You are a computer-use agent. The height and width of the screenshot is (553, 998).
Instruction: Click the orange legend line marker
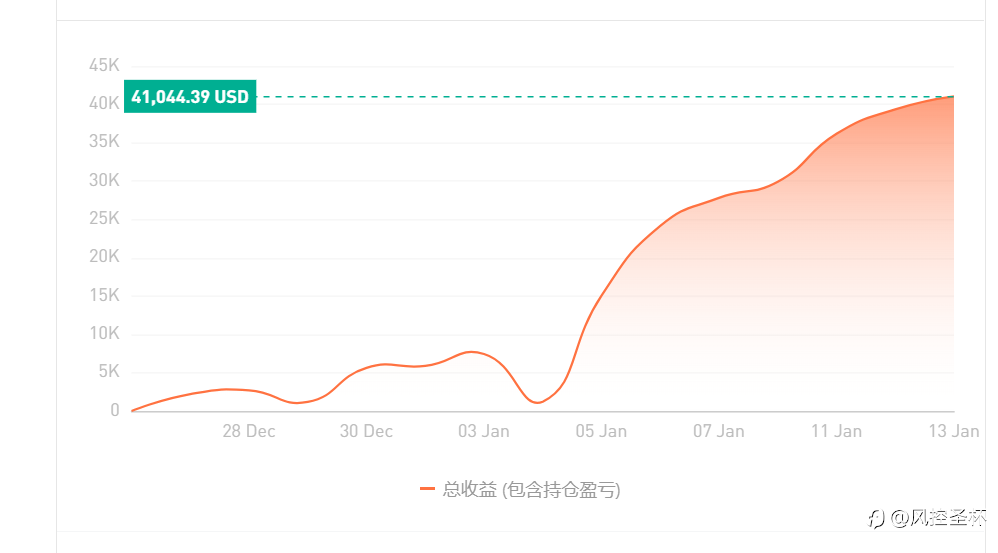click(x=427, y=489)
